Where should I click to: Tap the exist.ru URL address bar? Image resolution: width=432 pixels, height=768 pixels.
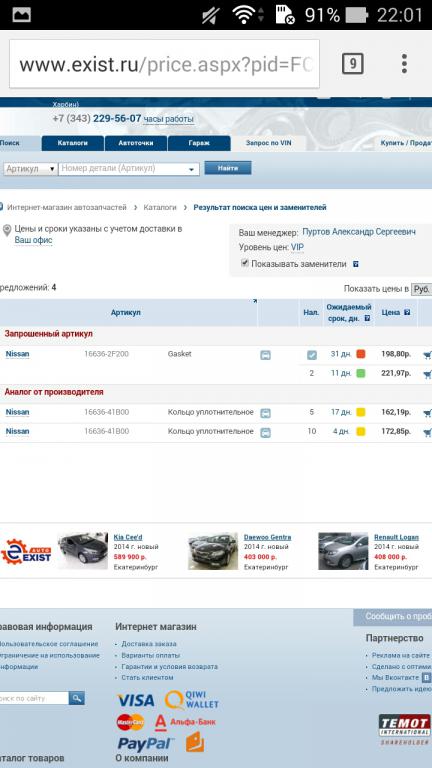165,64
